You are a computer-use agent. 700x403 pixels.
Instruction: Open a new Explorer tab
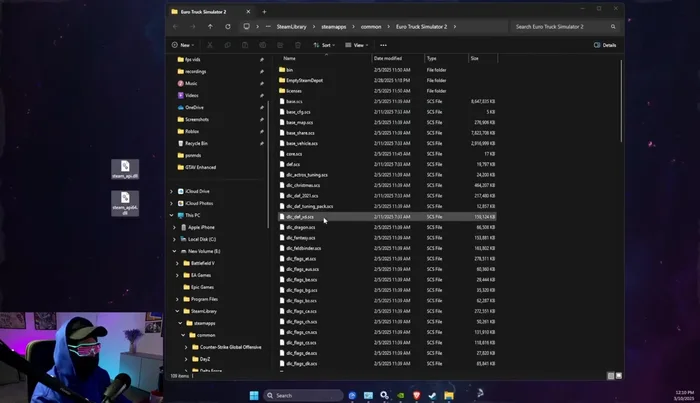click(264, 12)
